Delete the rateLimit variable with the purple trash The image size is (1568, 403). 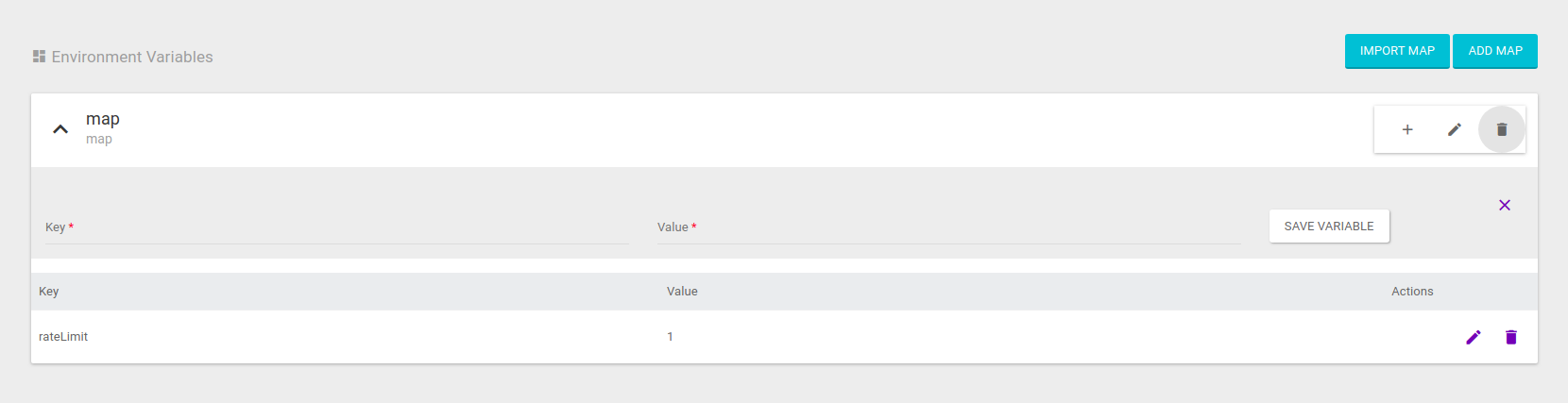point(1511,337)
